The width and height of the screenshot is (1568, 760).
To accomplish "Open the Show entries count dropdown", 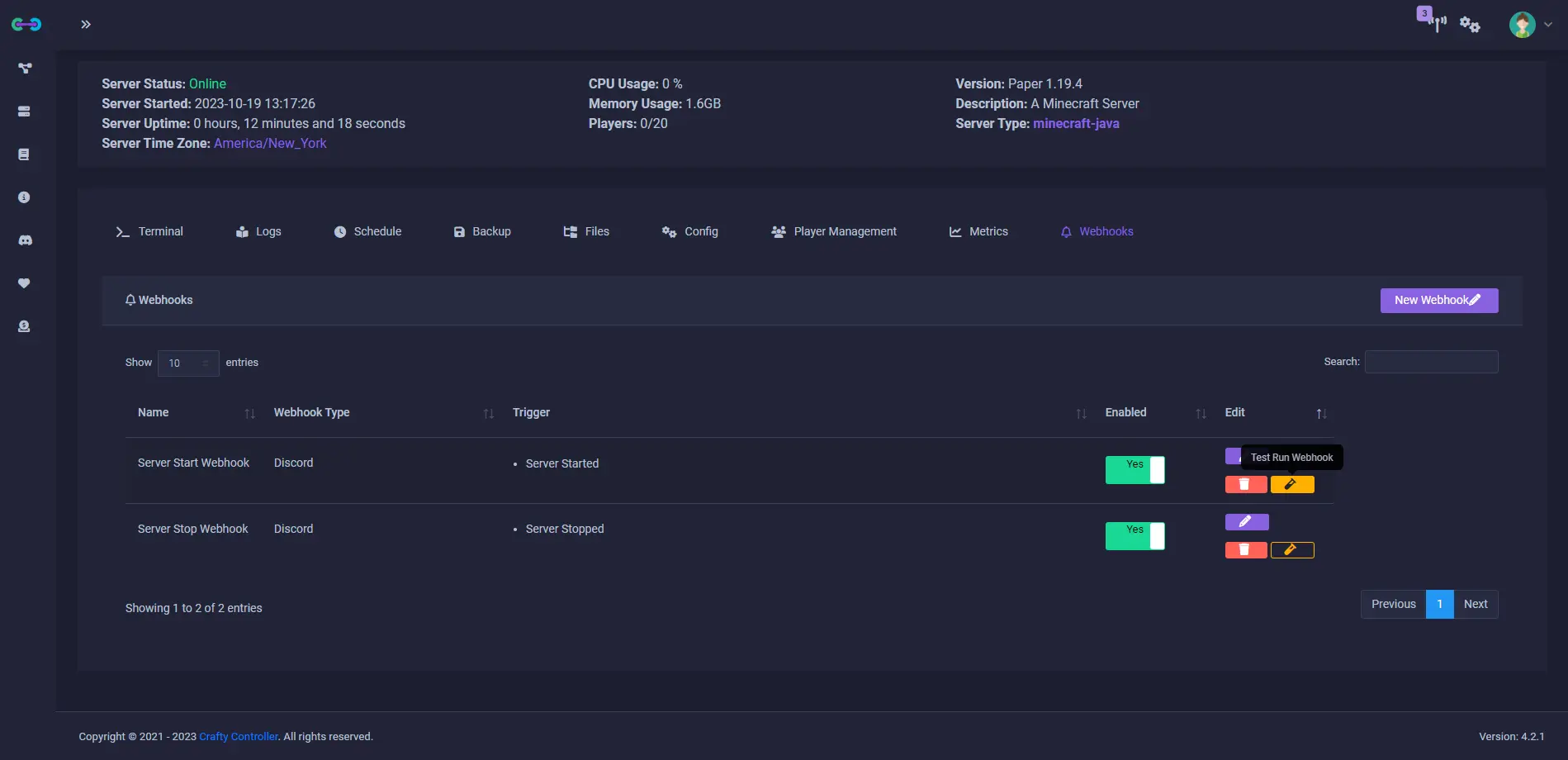I will pos(188,363).
